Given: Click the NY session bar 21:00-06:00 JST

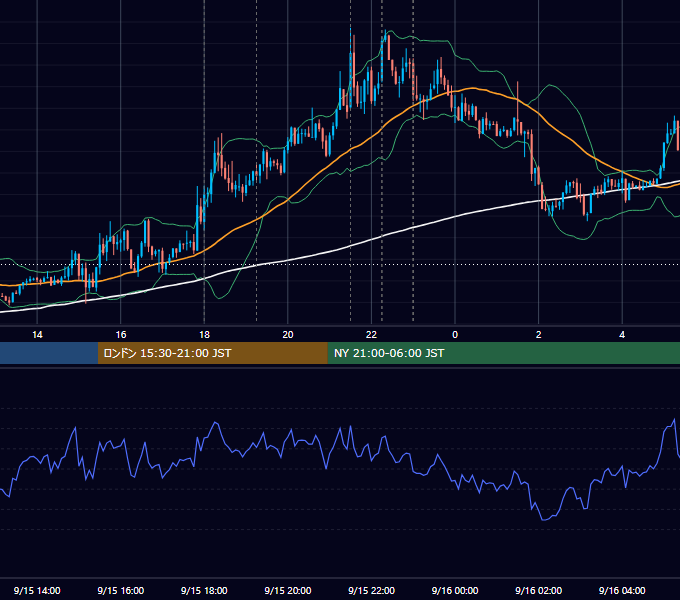Looking at the screenshot, I should 503,353.
